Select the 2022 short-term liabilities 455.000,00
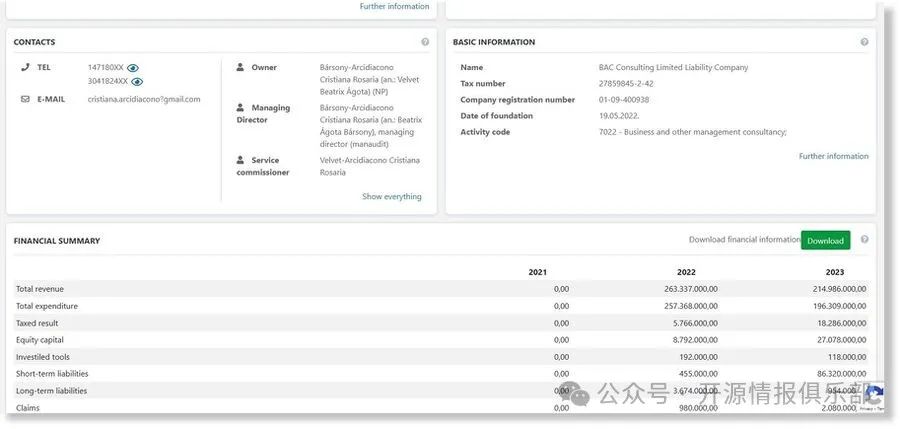 699,374
